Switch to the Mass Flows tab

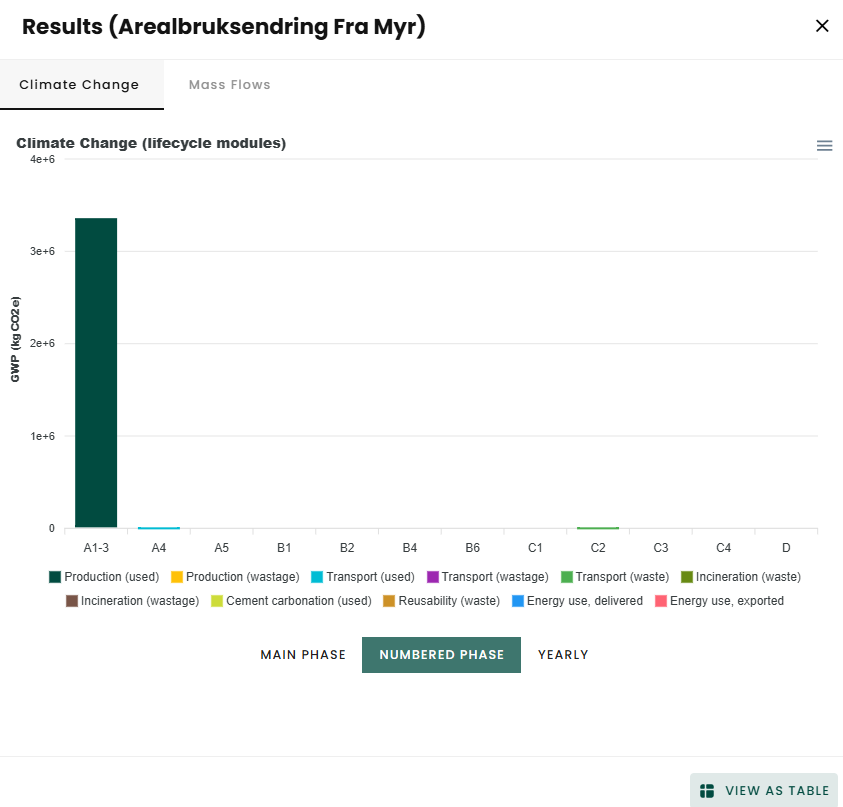point(230,85)
